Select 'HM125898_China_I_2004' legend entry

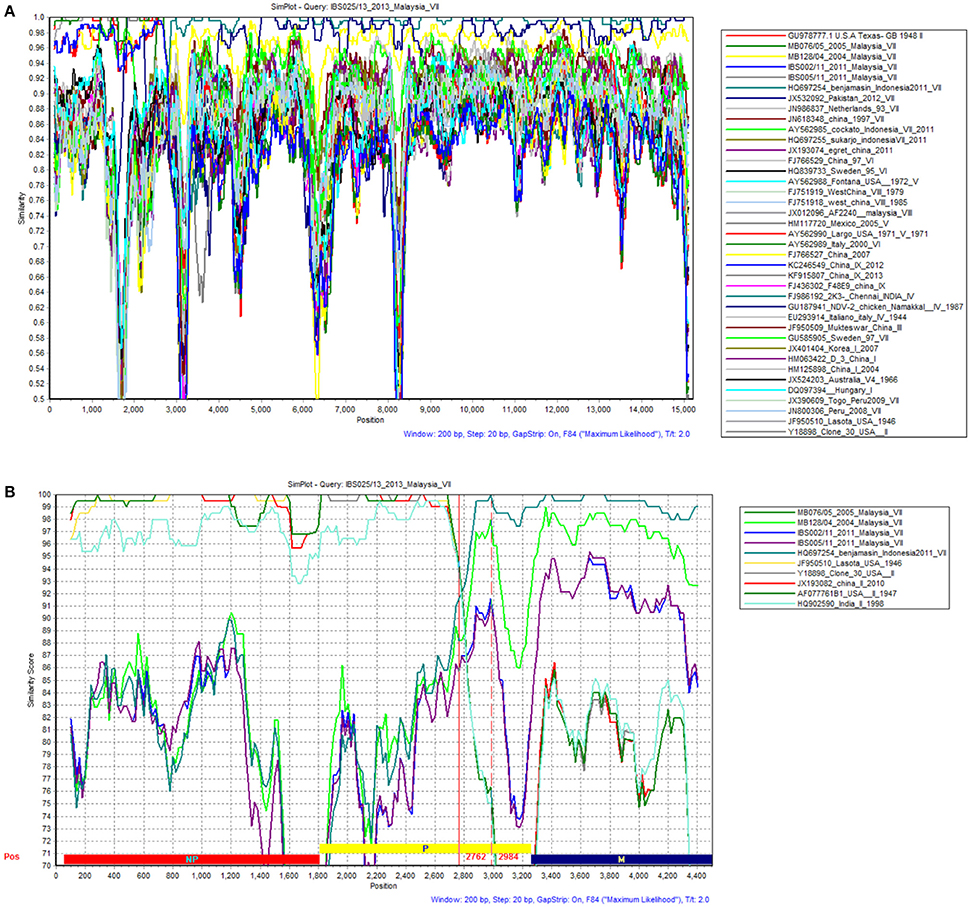click(833, 370)
